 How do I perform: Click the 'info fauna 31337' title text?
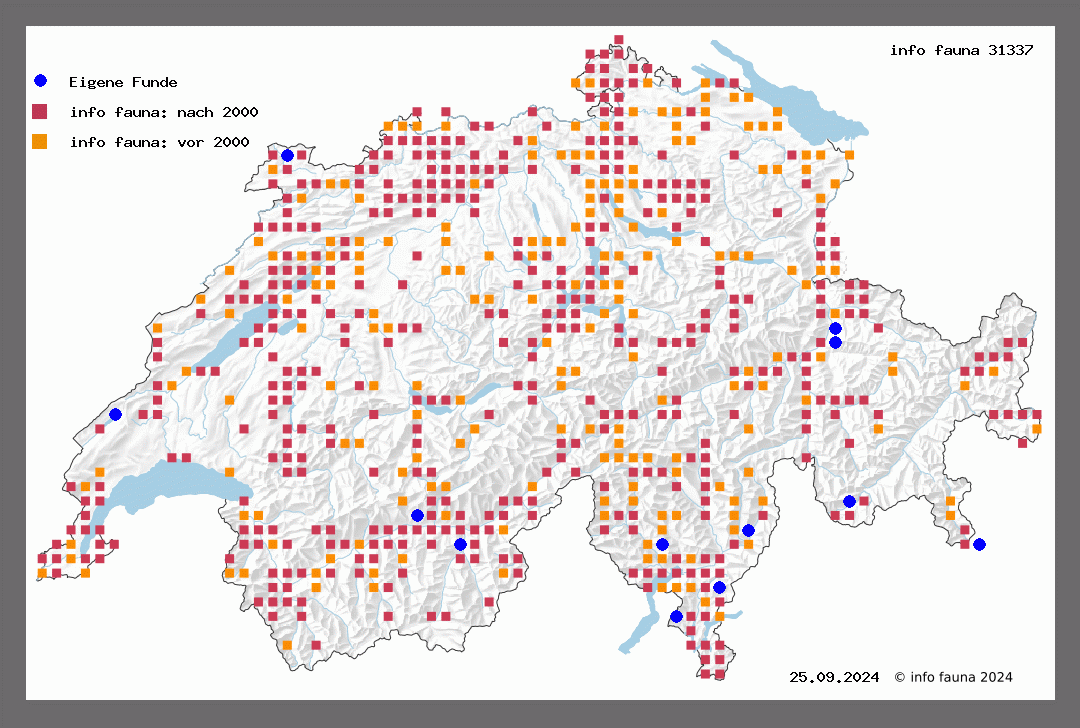(x=961, y=49)
